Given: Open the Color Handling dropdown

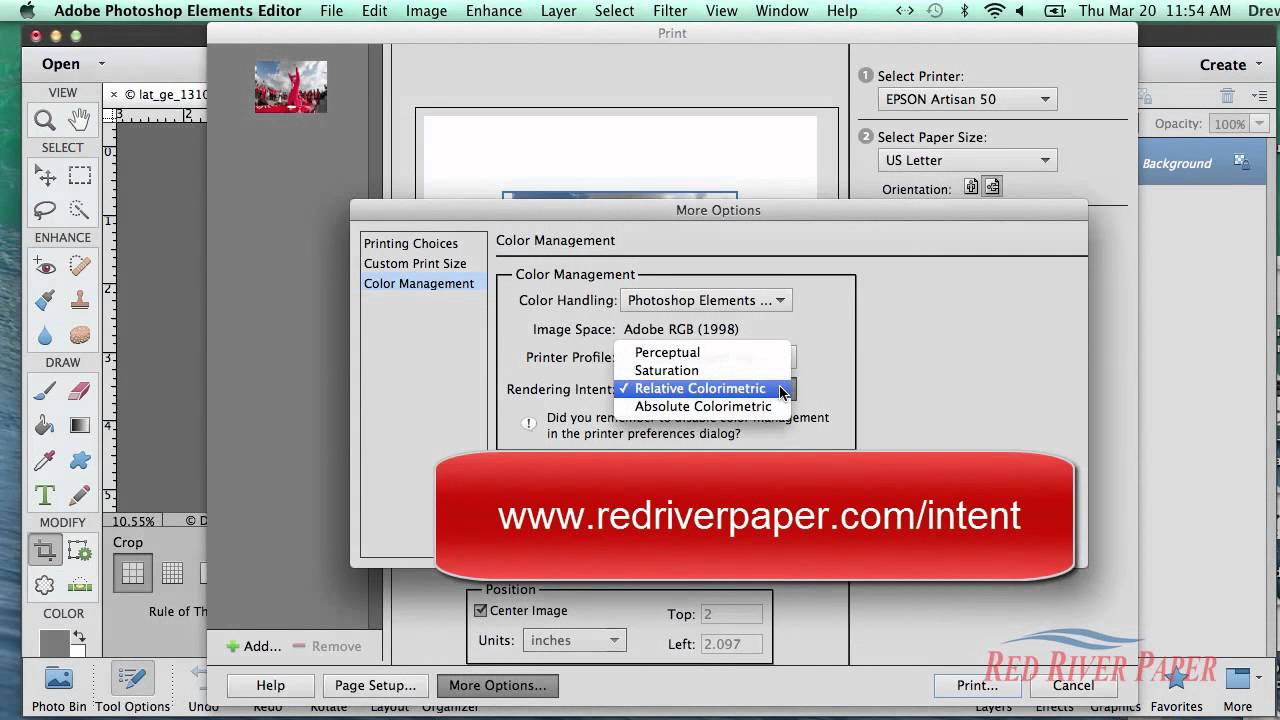Looking at the screenshot, I should point(706,300).
